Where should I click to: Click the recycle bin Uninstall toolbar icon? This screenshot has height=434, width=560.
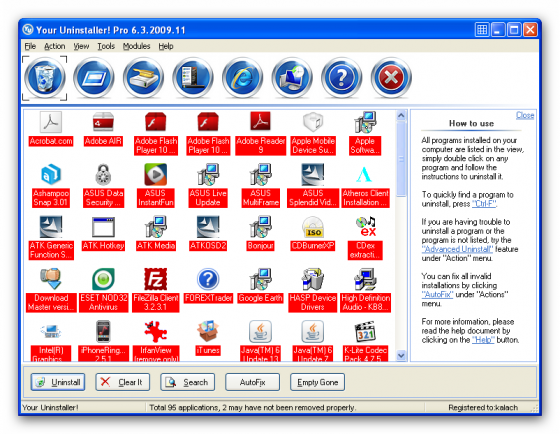45,78
